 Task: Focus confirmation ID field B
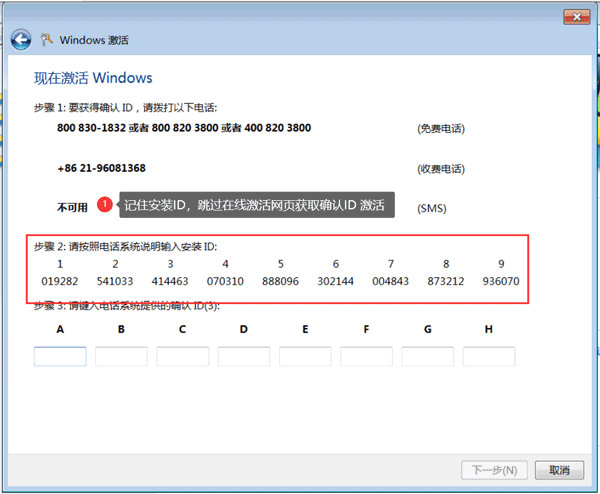[121, 356]
